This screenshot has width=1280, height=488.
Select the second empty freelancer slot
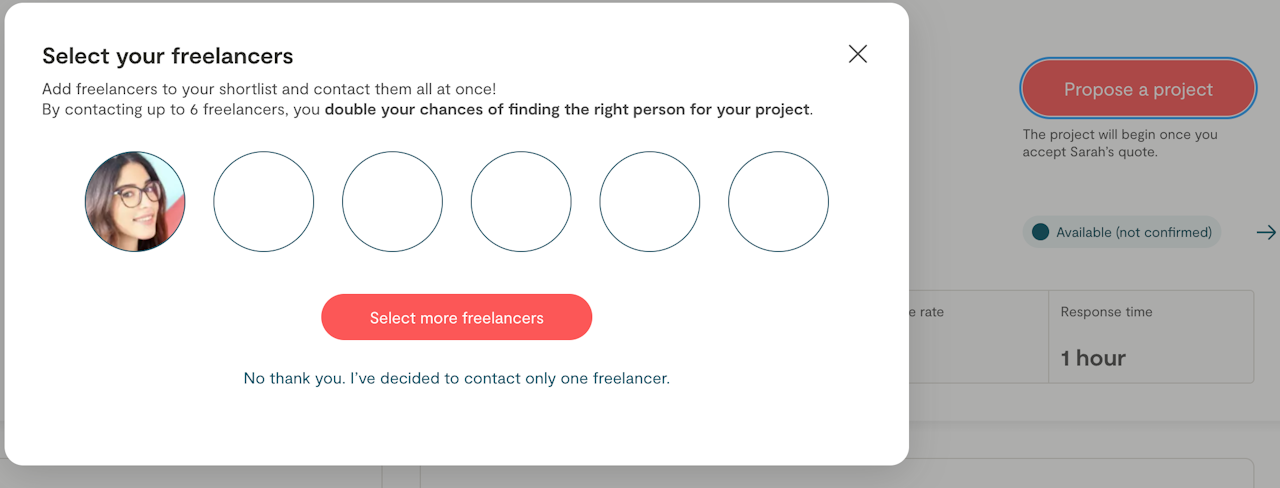point(392,201)
